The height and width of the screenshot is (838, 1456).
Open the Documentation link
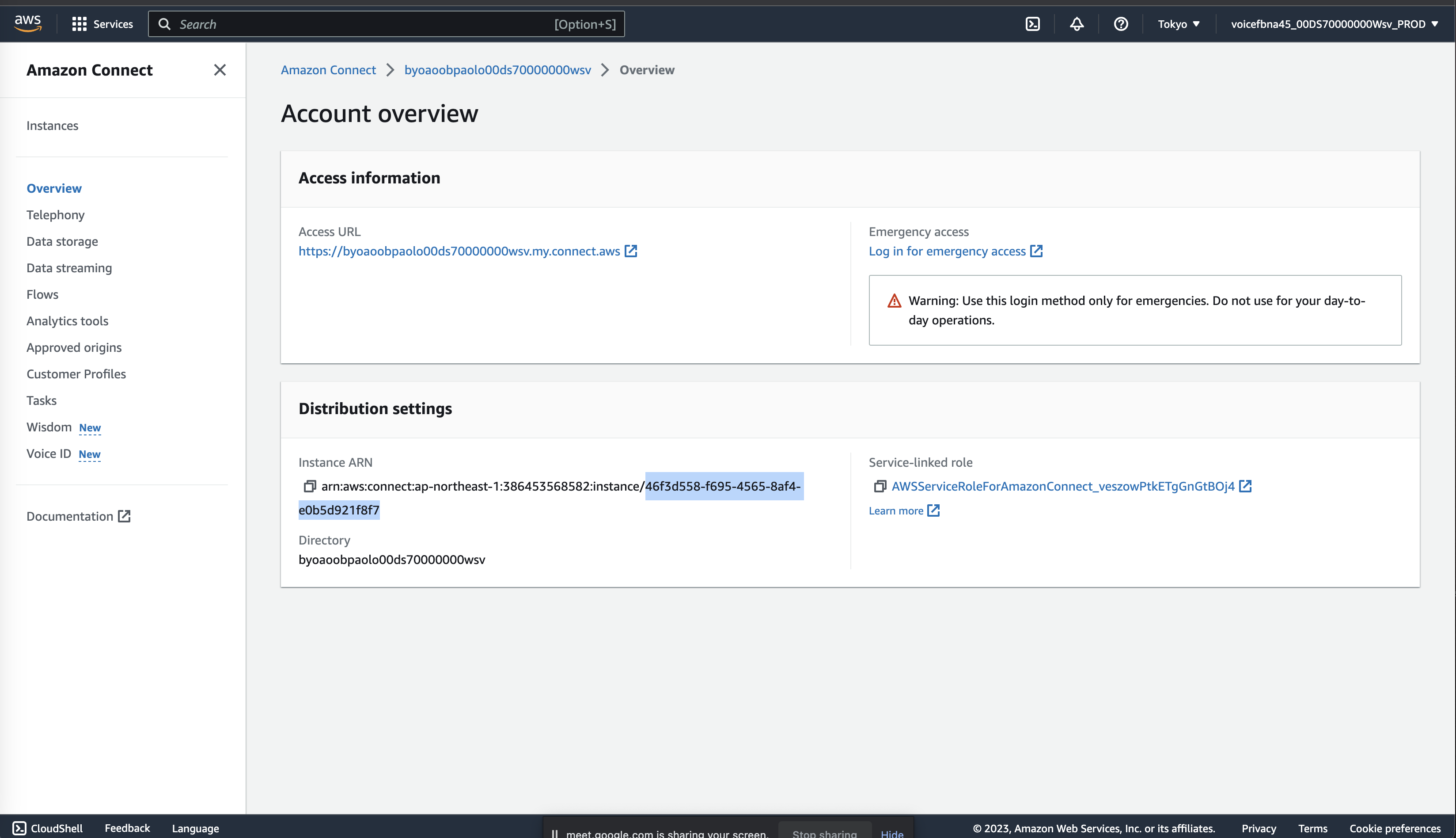point(70,516)
